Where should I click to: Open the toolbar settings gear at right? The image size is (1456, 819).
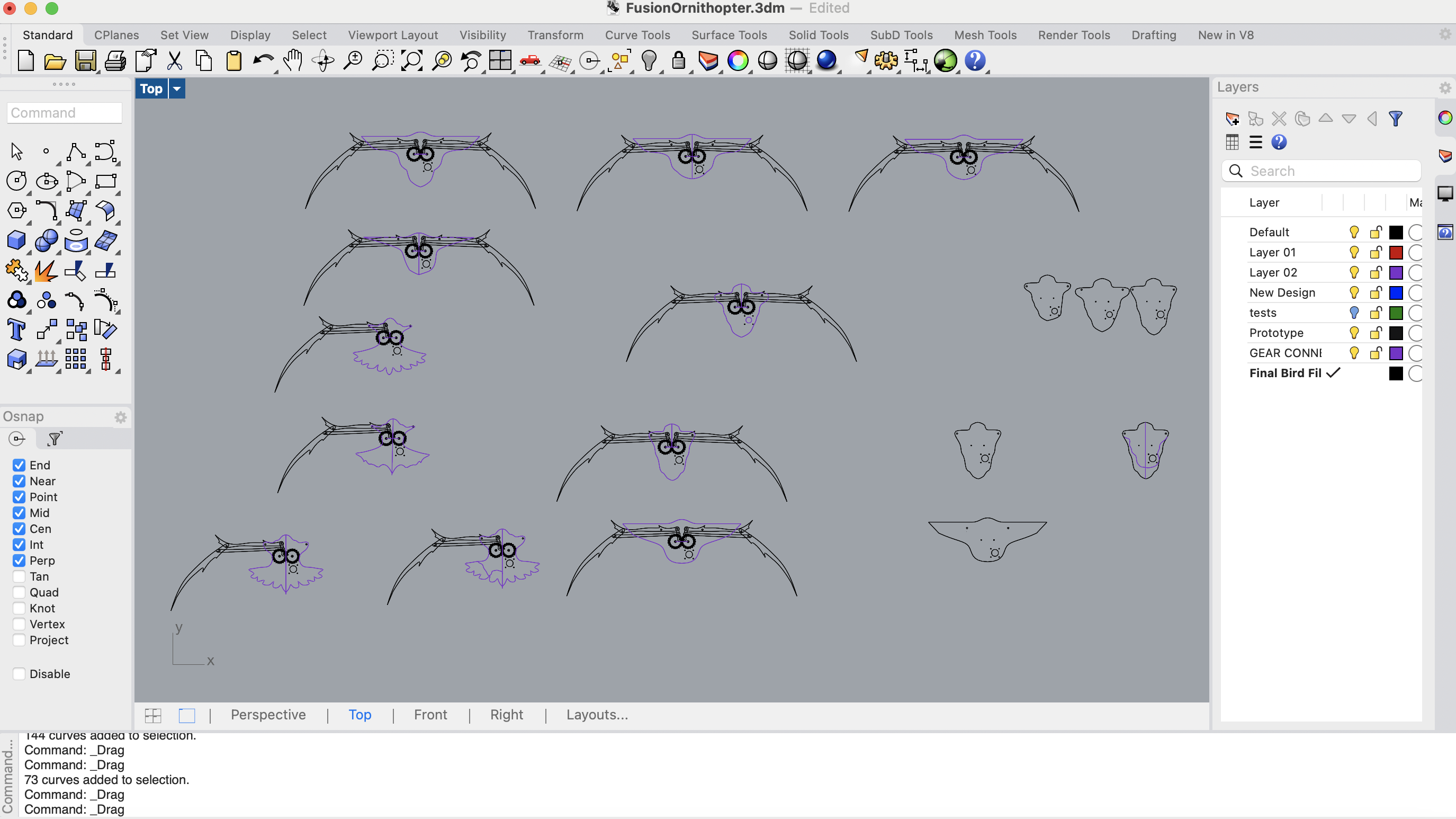(1445, 34)
